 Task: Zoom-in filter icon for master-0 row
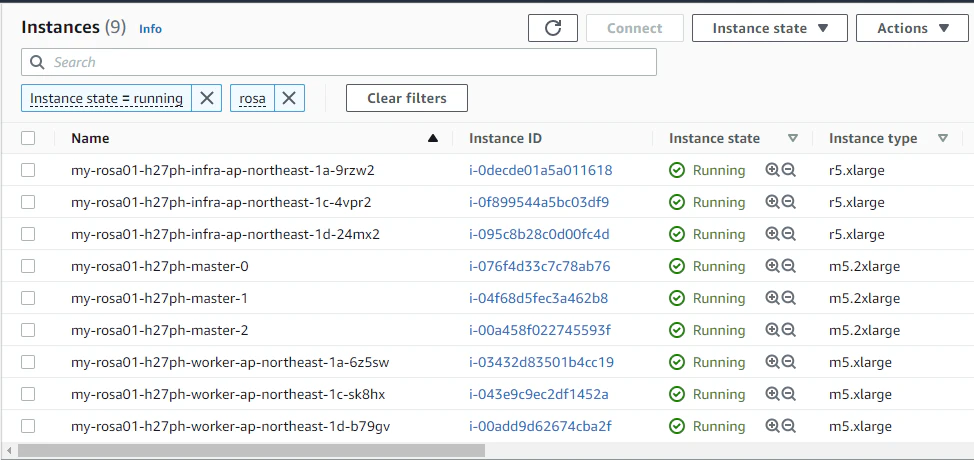coord(772,266)
